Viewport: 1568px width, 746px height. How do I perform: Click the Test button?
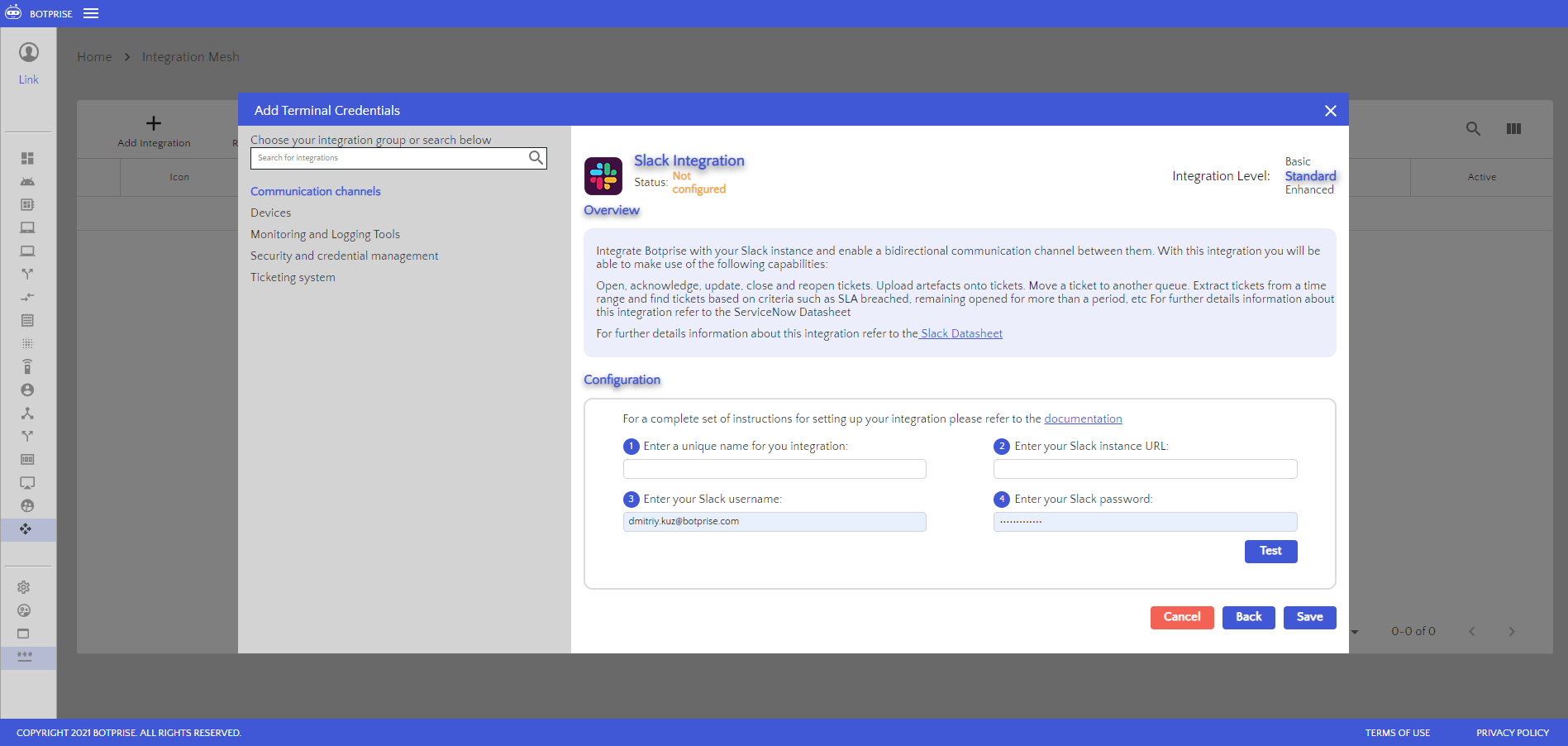click(x=1270, y=551)
